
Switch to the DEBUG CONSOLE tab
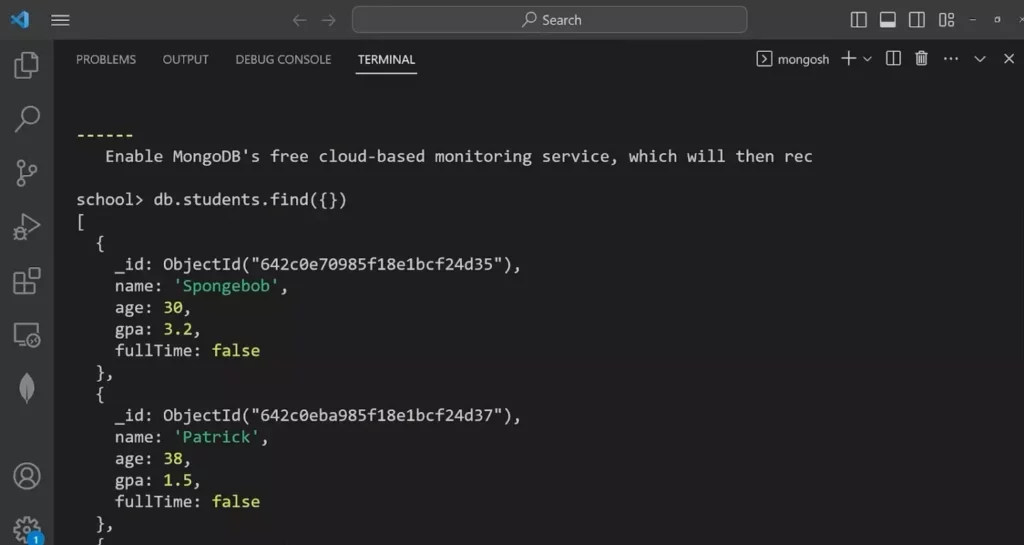(x=283, y=59)
